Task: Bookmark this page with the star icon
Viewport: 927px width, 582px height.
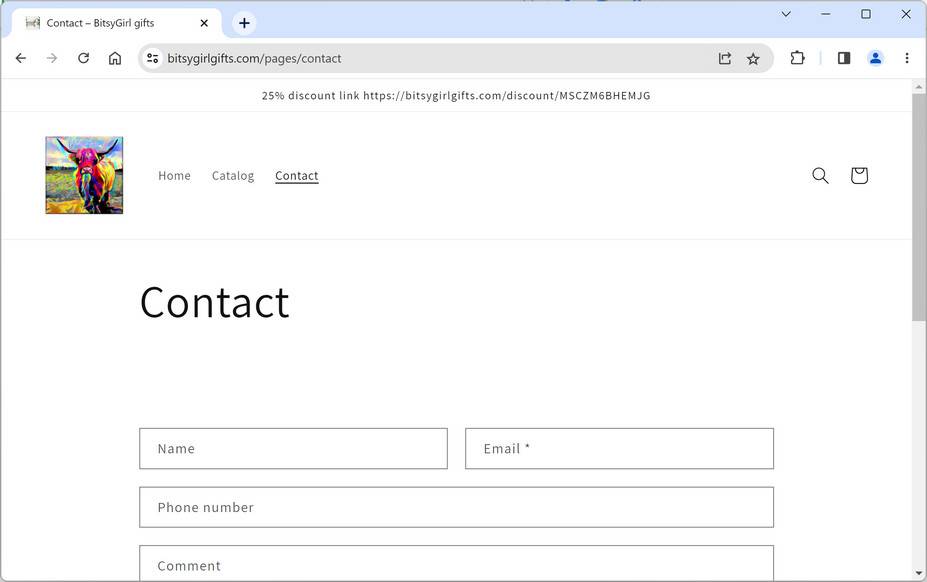Action: tap(753, 59)
